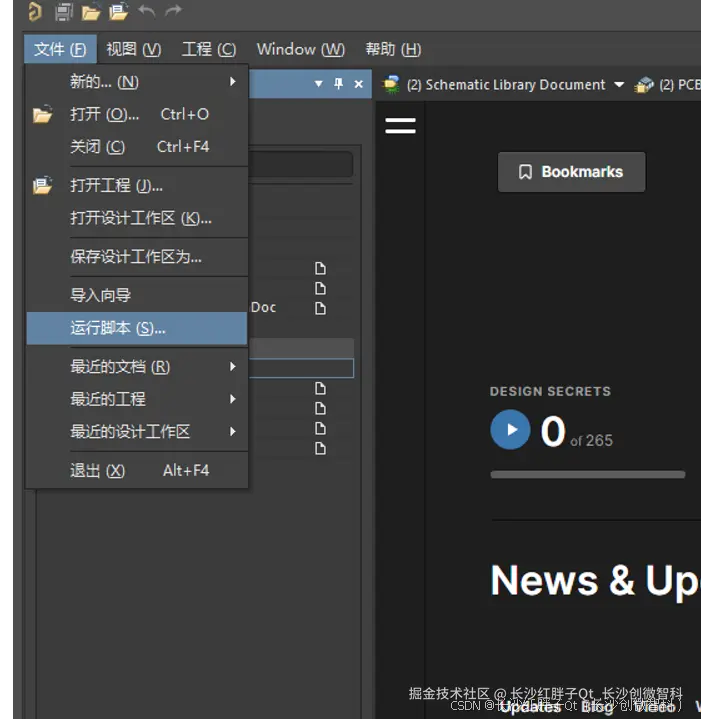The image size is (701, 719).
Task: Click the Altium logo icon in title bar
Action: (34, 11)
